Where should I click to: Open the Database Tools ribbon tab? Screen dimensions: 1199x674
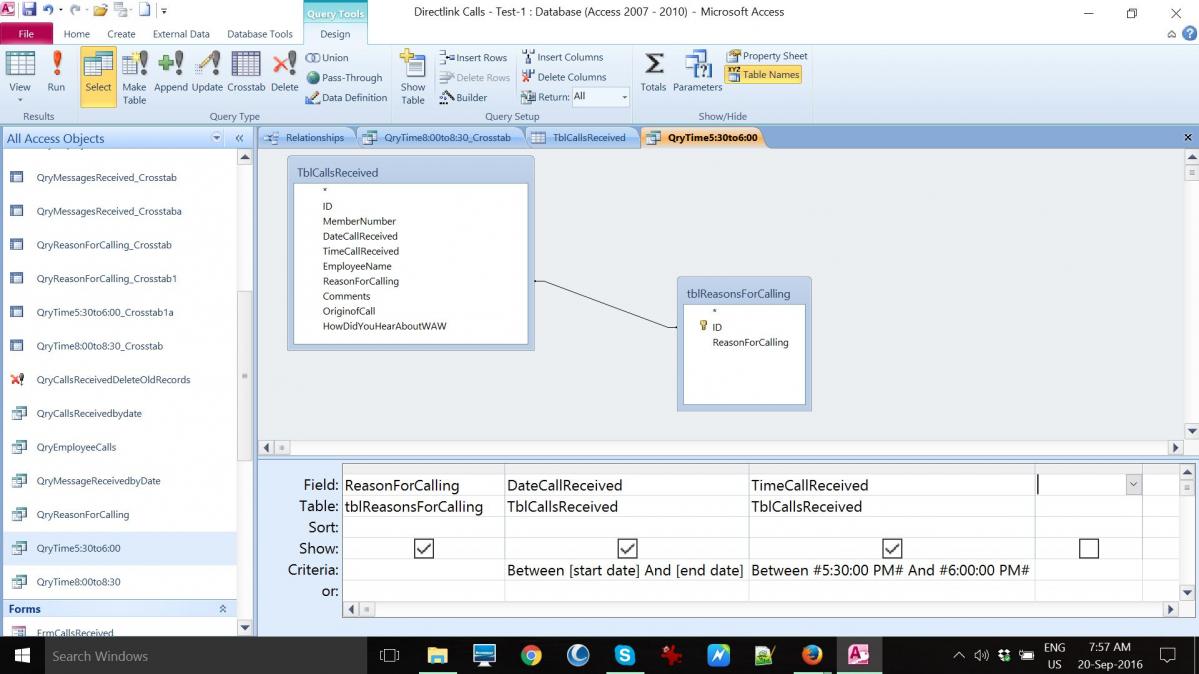[x=260, y=34]
